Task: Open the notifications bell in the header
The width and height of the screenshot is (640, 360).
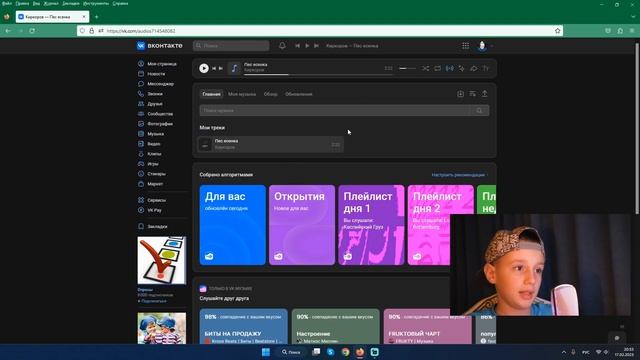Action: (282, 46)
